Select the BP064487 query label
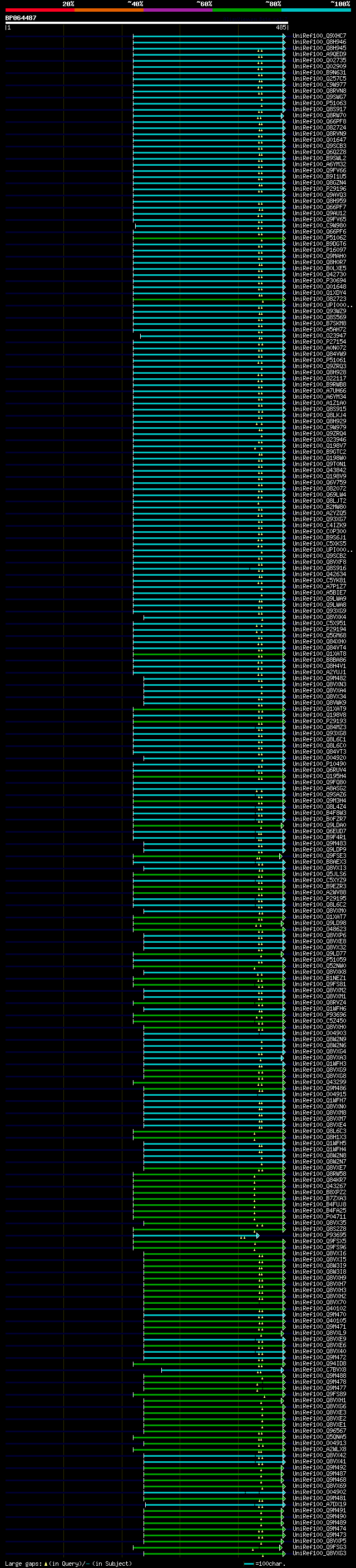Screen dimensions: 356x1568 (21, 18)
